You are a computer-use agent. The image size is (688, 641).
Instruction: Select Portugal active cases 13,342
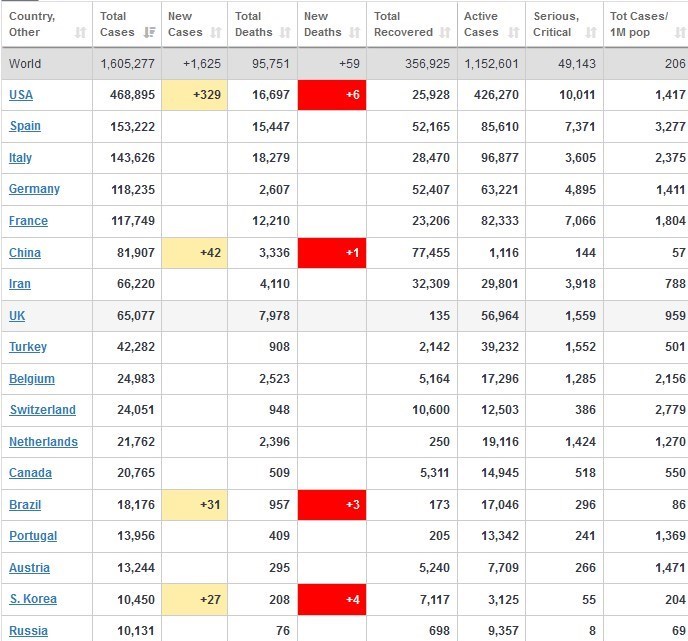click(x=500, y=536)
